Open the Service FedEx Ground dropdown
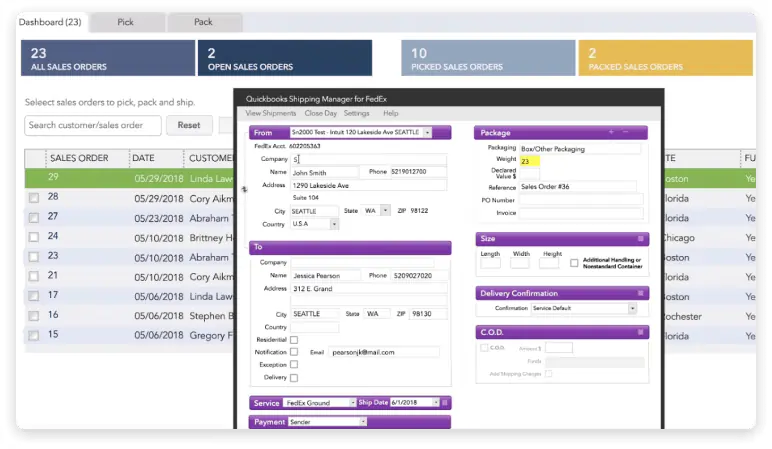Screen dimensions: 772x449 pos(353,403)
